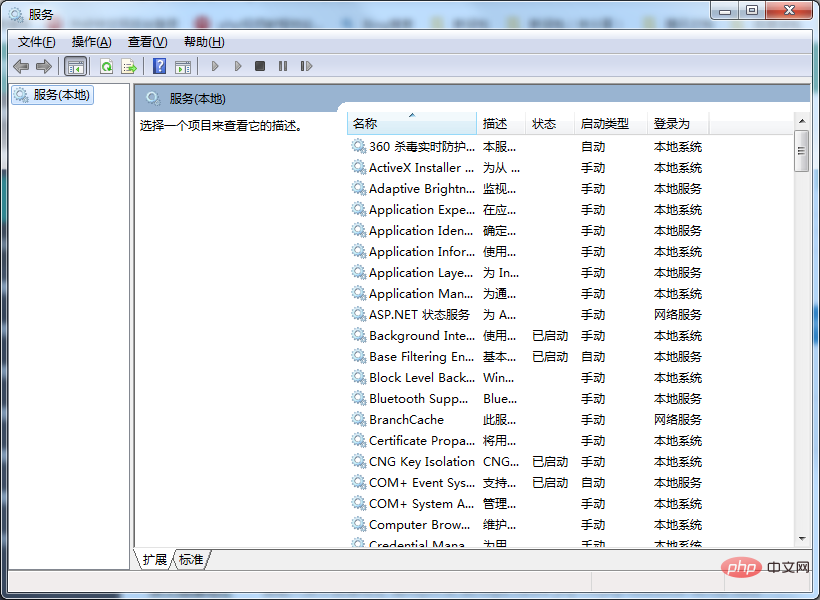Click gear icon beside COM+ System A...
The width and height of the screenshot is (820, 600).
[358, 503]
